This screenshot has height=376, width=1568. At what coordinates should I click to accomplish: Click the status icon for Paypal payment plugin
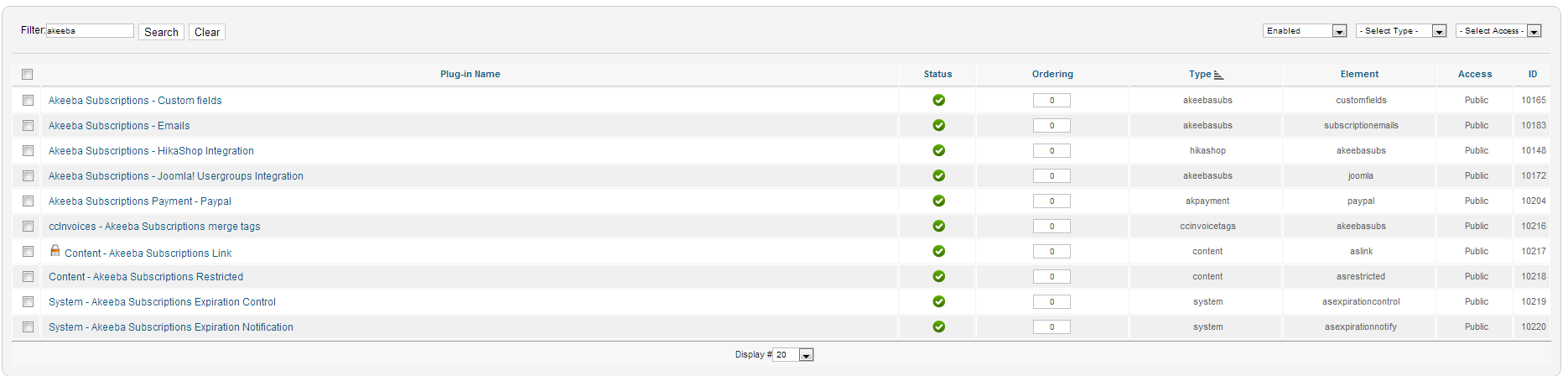pyautogui.click(x=938, y=201)
